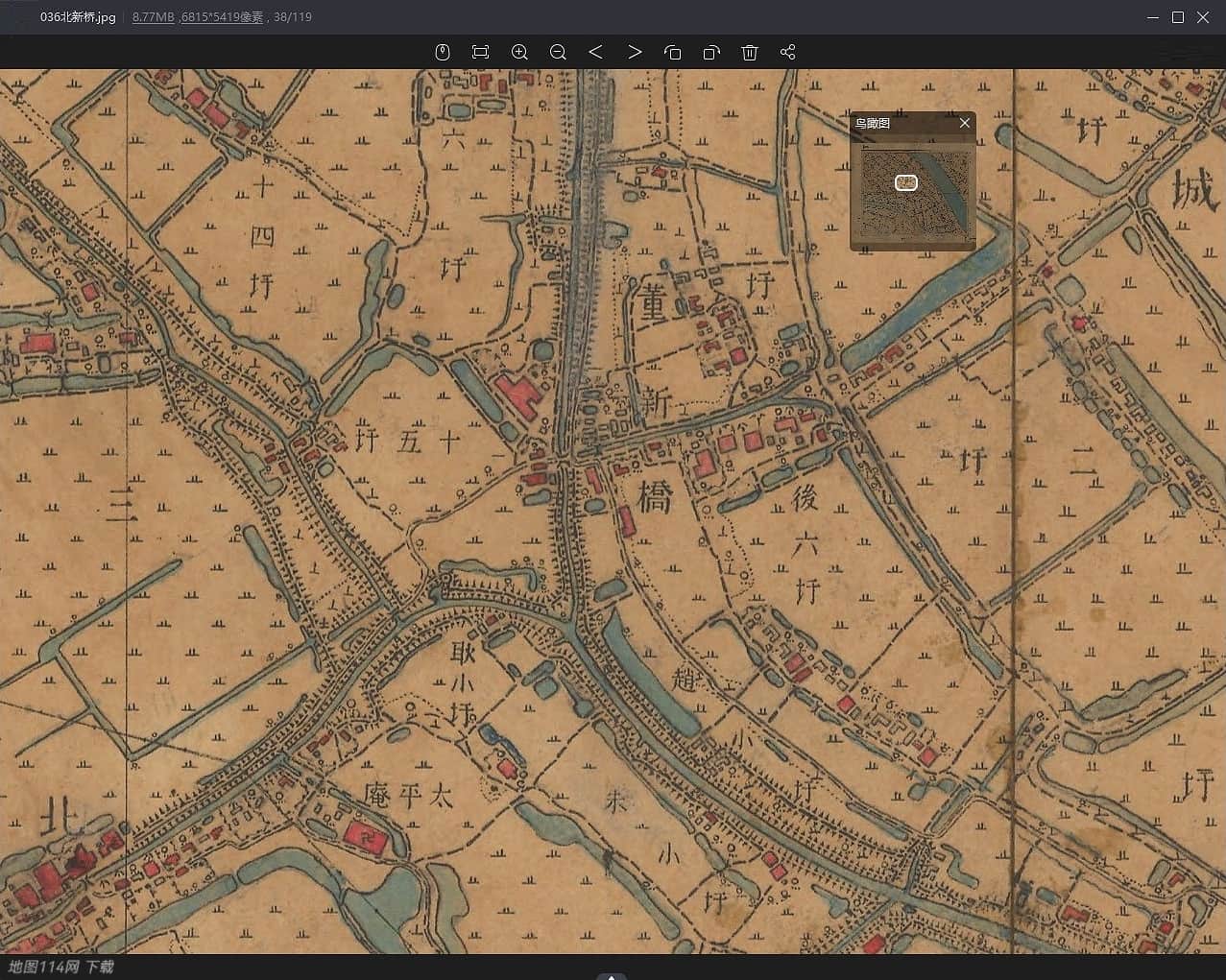Delete the current image
The height and width of the screenshot is (980, 1226).
750,52
